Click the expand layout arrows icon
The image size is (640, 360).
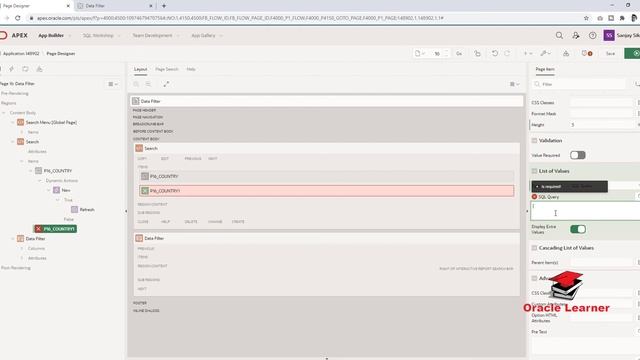pos(166,84)
